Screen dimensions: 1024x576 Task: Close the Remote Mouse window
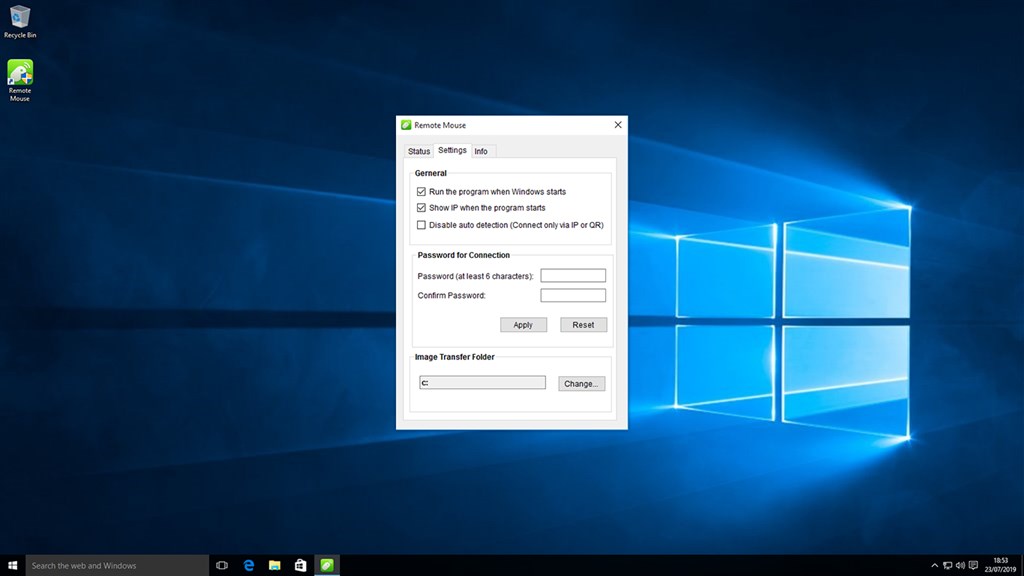(618, 125)
